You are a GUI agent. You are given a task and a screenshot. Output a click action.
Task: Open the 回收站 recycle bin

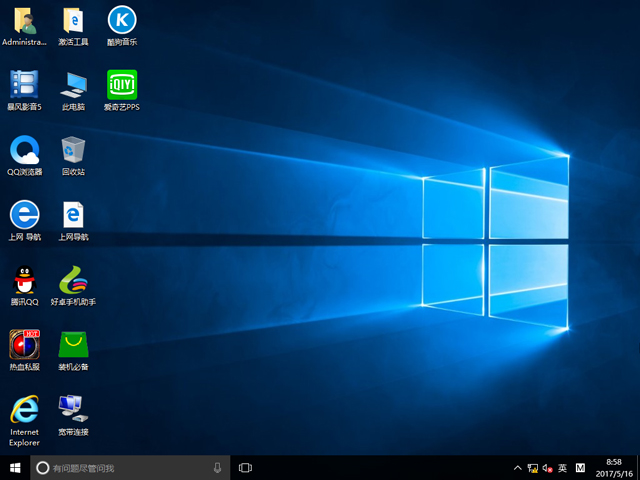[73, 150]
